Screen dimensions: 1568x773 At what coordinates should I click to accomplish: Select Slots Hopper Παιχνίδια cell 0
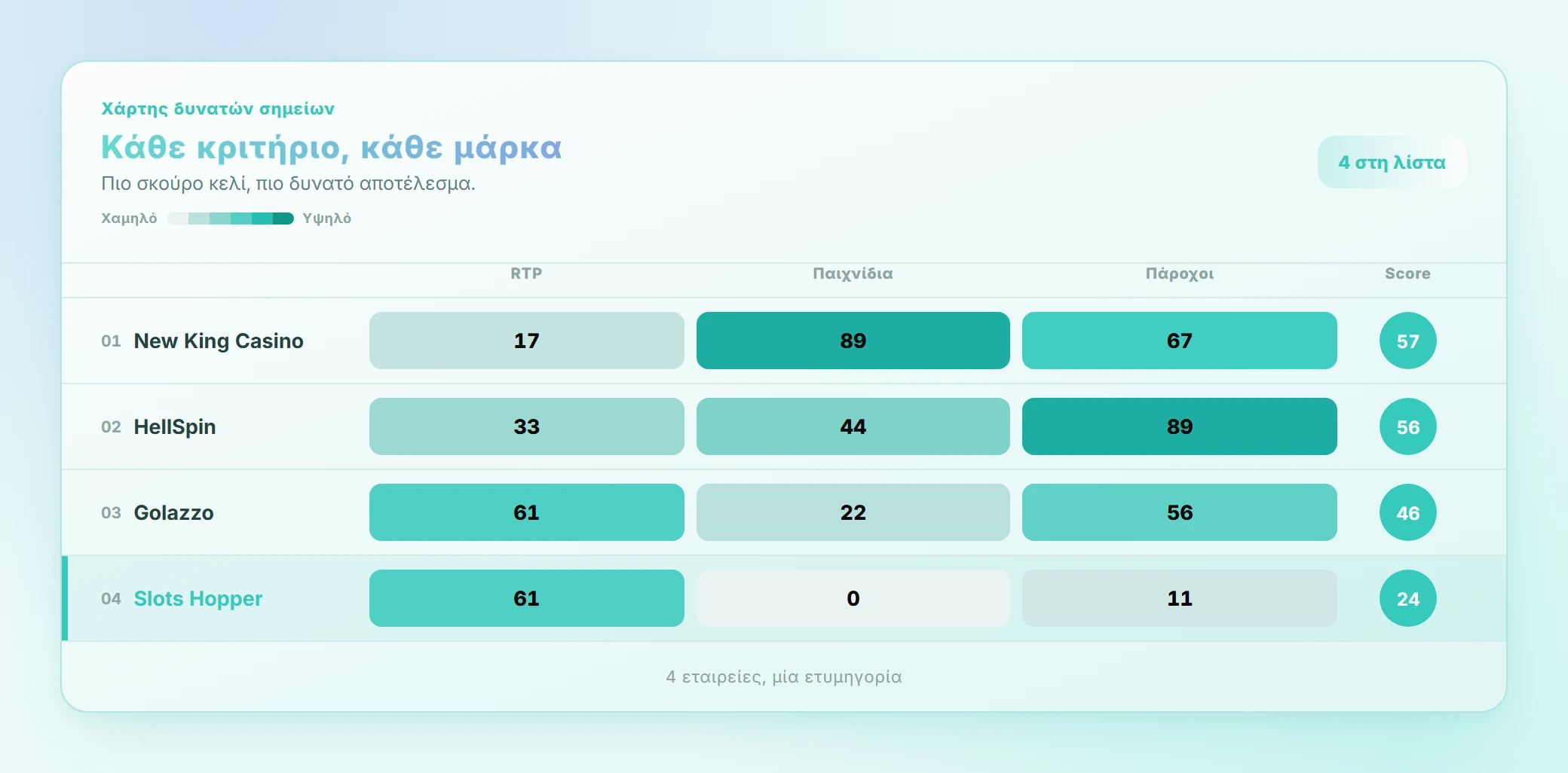point(853,598)
